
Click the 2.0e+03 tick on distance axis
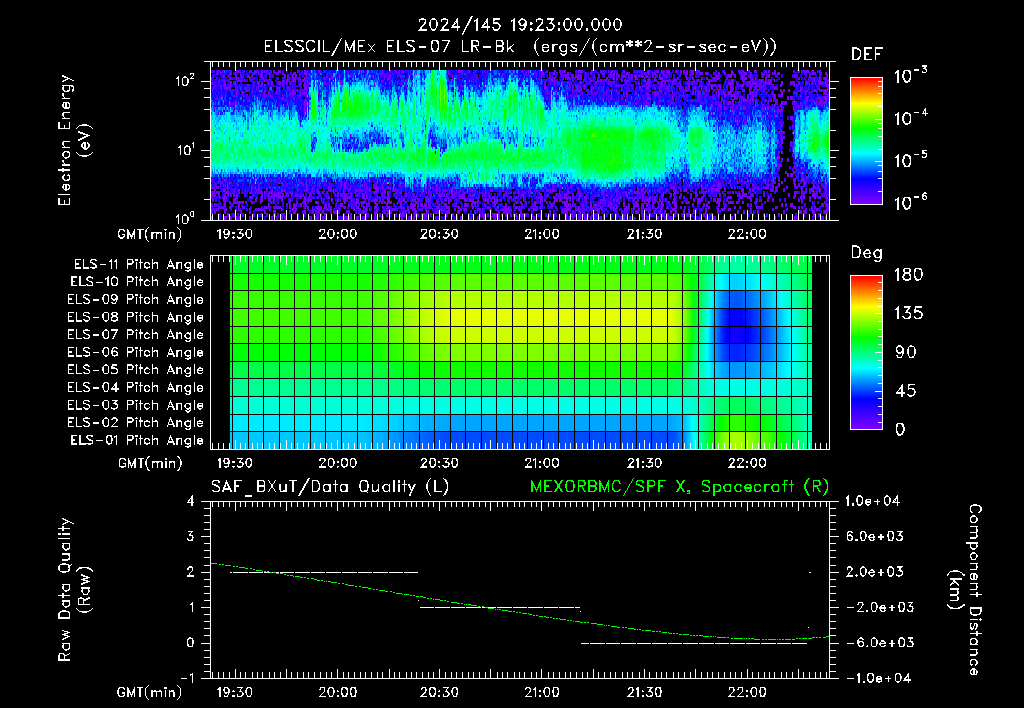click(x=875, y=571)
